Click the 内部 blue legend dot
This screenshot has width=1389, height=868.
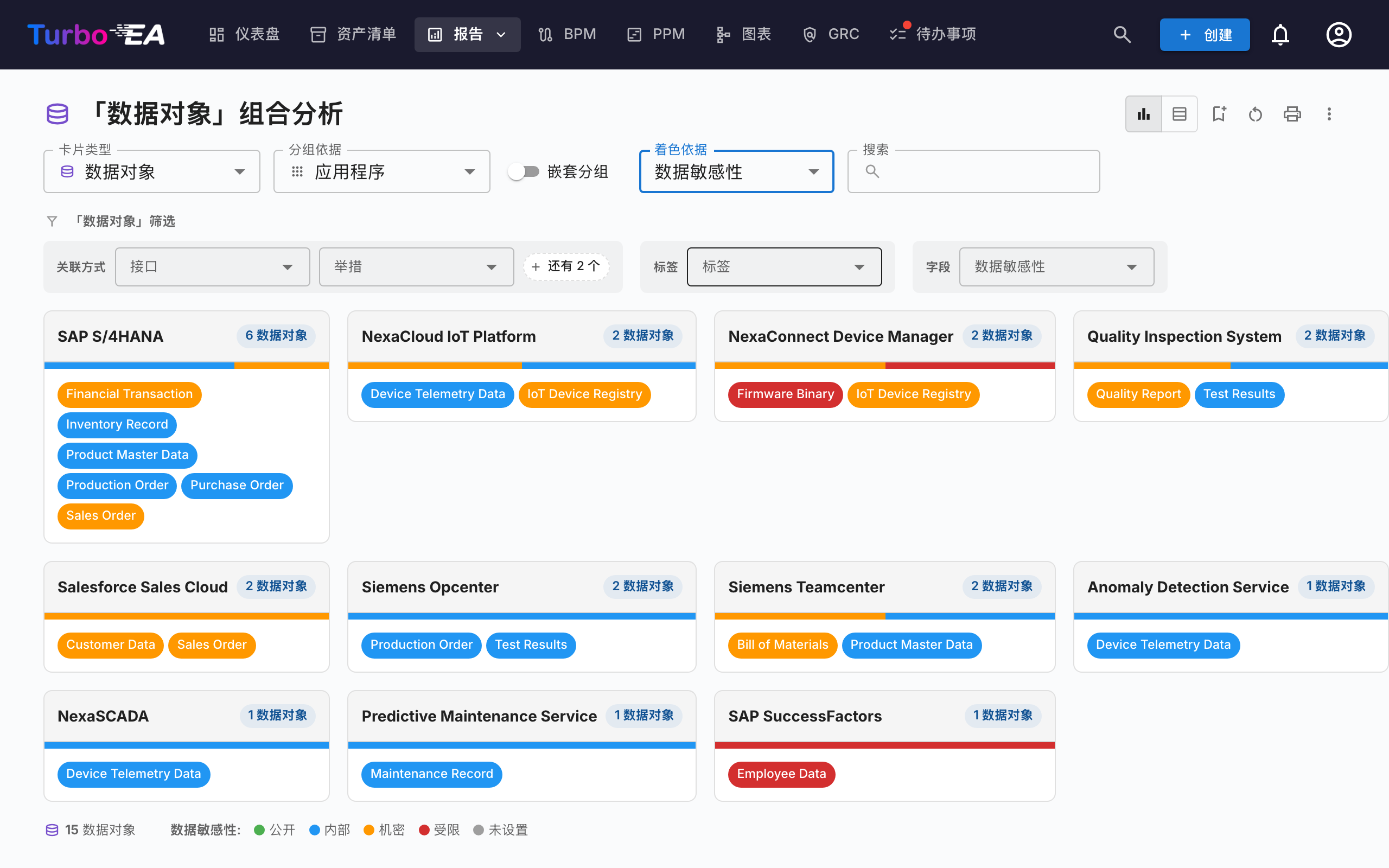click(314, 829)
